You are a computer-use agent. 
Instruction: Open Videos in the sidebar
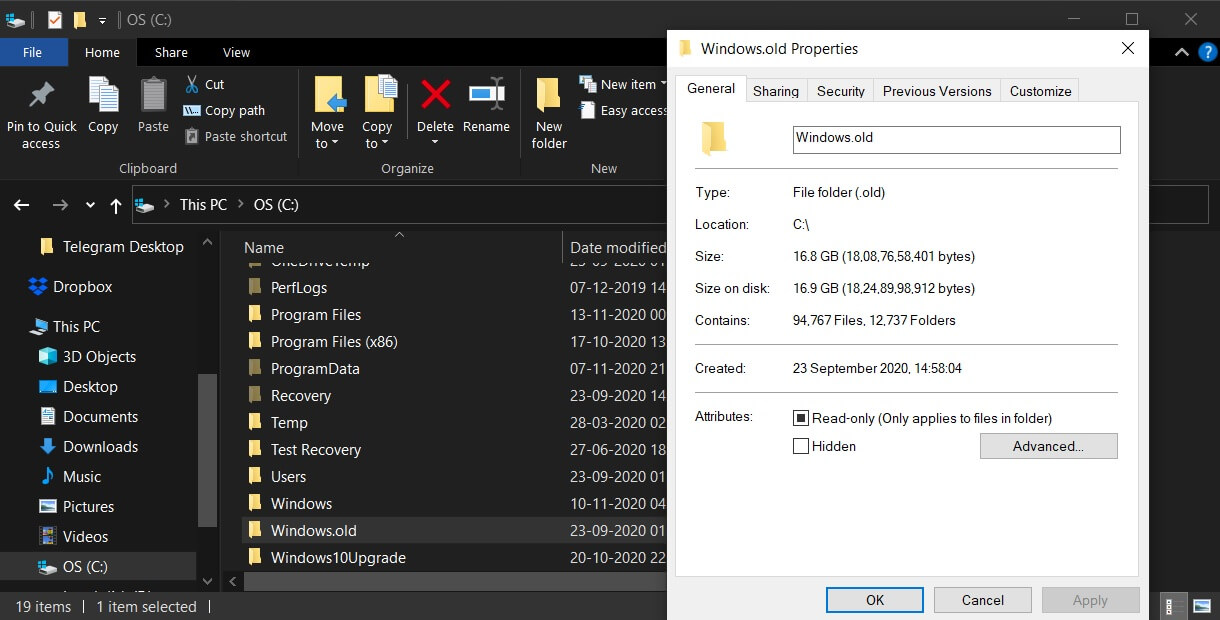[85, 536]
